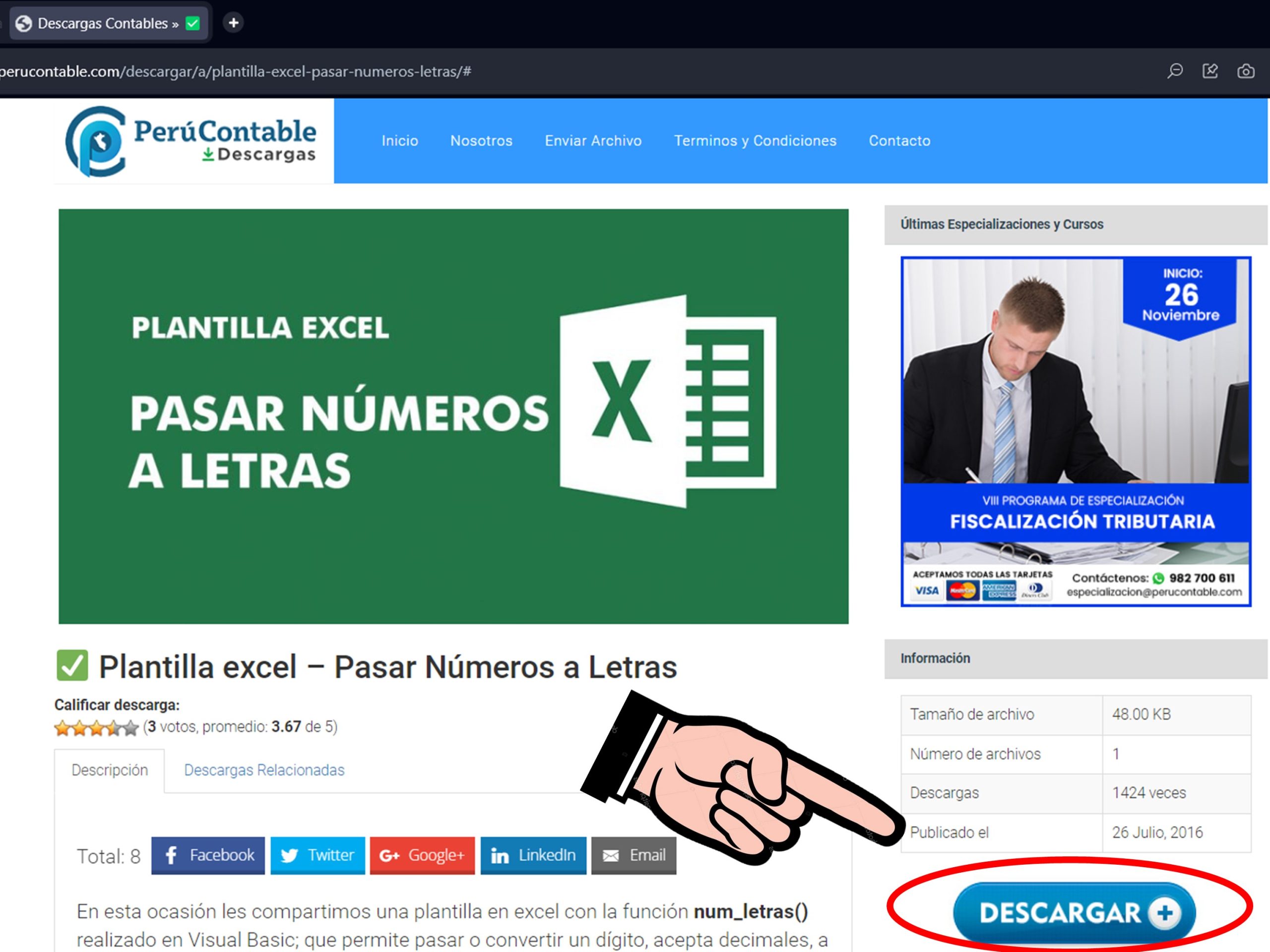Viewport: 1270px width, 952px height.
Task: Share via Google+ button
Action: pos(422,855)
